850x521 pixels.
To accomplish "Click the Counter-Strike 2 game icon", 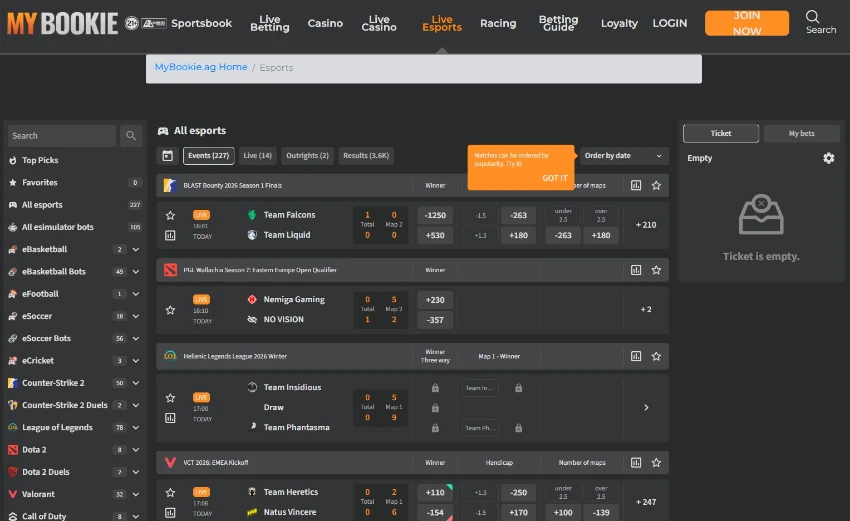I will pyautogui.click(x=12, y=383).
